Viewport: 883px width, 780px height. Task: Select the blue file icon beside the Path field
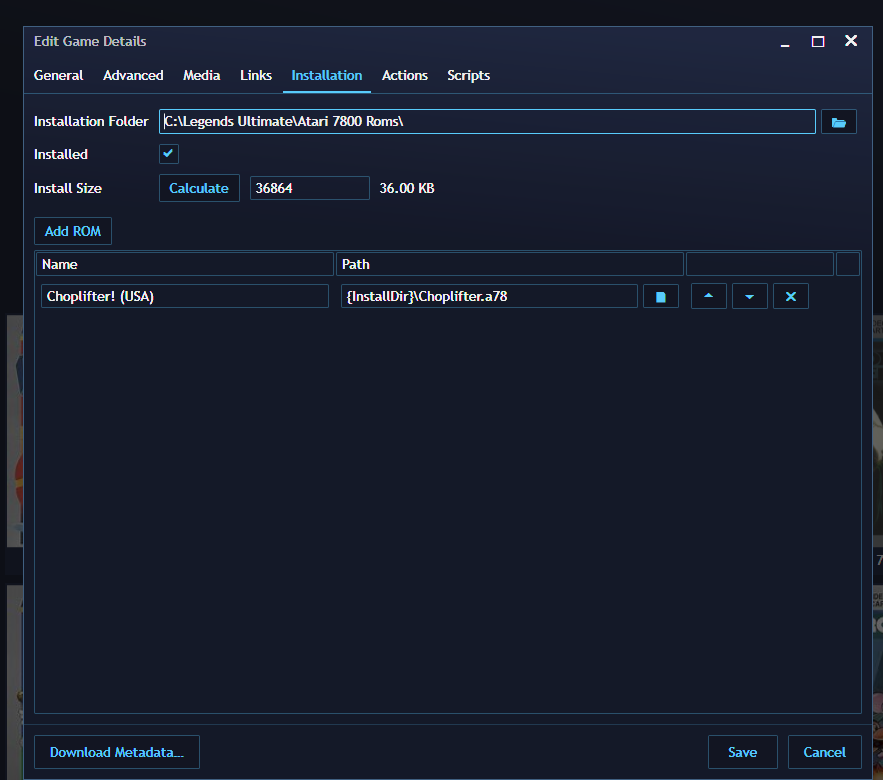[x=660, y=295]
